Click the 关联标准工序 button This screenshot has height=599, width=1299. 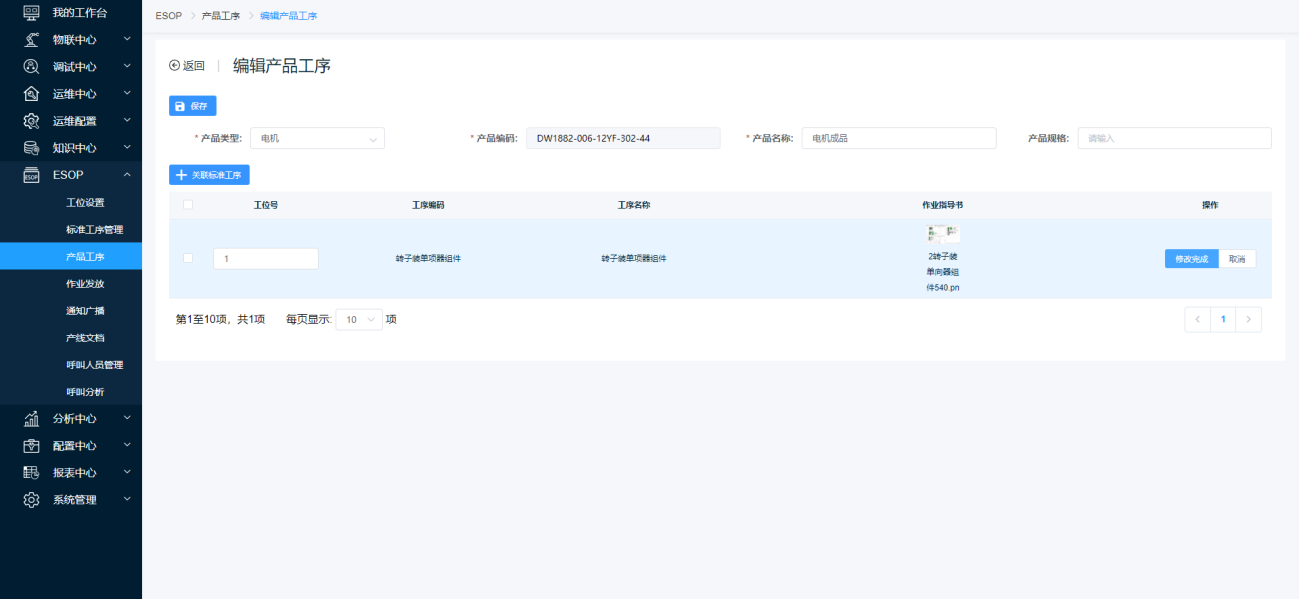coord(209,175)
